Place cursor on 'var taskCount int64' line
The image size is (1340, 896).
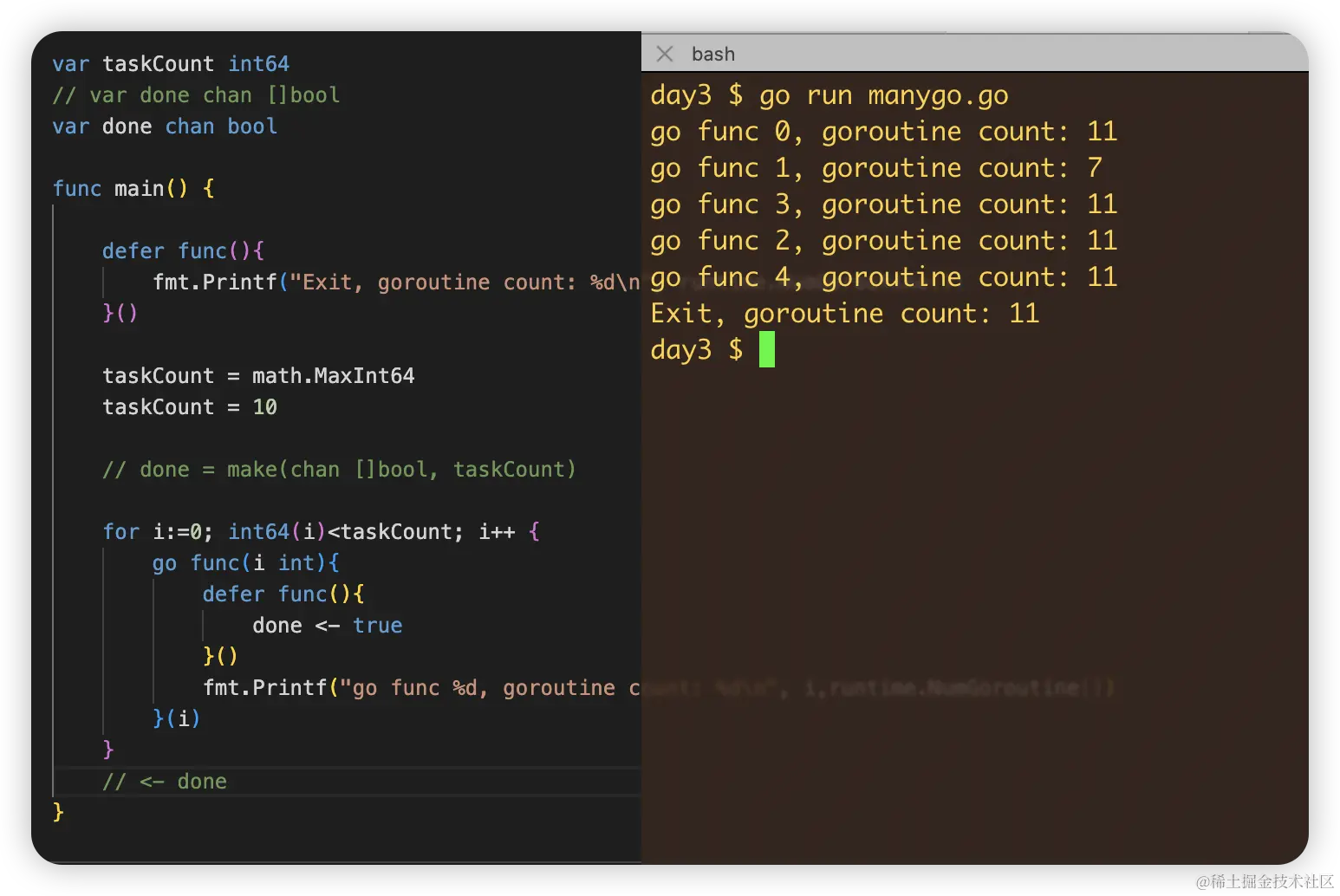tap(171, 64)
